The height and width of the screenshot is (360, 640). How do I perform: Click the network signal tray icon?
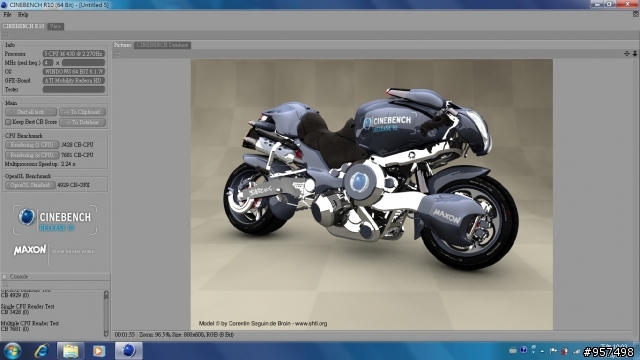(x=577, y=351)
